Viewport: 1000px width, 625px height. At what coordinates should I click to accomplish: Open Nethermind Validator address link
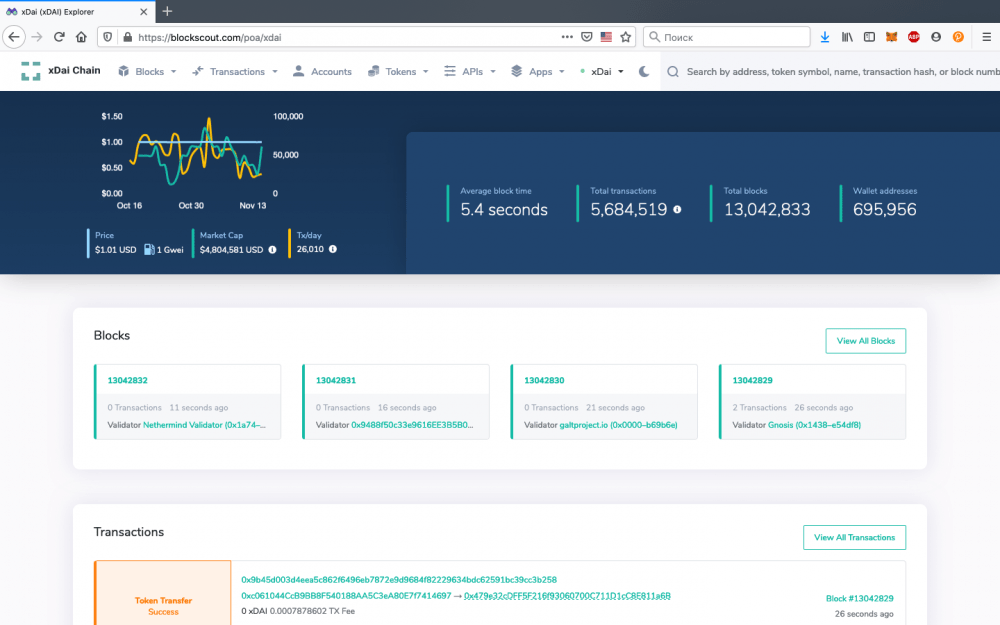pos(204,425)
